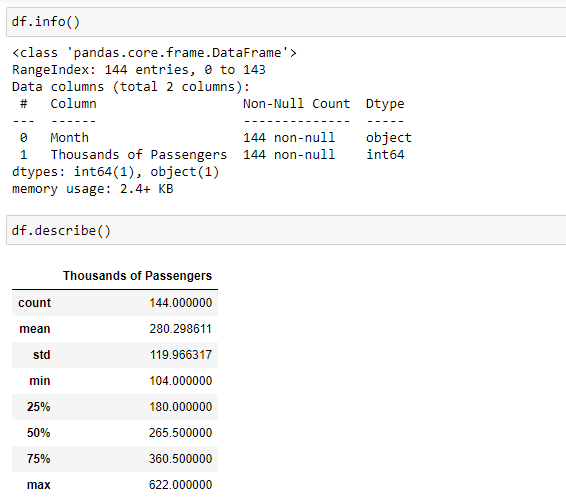The height and width of the screenshot is (502, 566).
Task: Click the 'Data columns (total 2 columns)' line
Action: (x=131, y=87)
